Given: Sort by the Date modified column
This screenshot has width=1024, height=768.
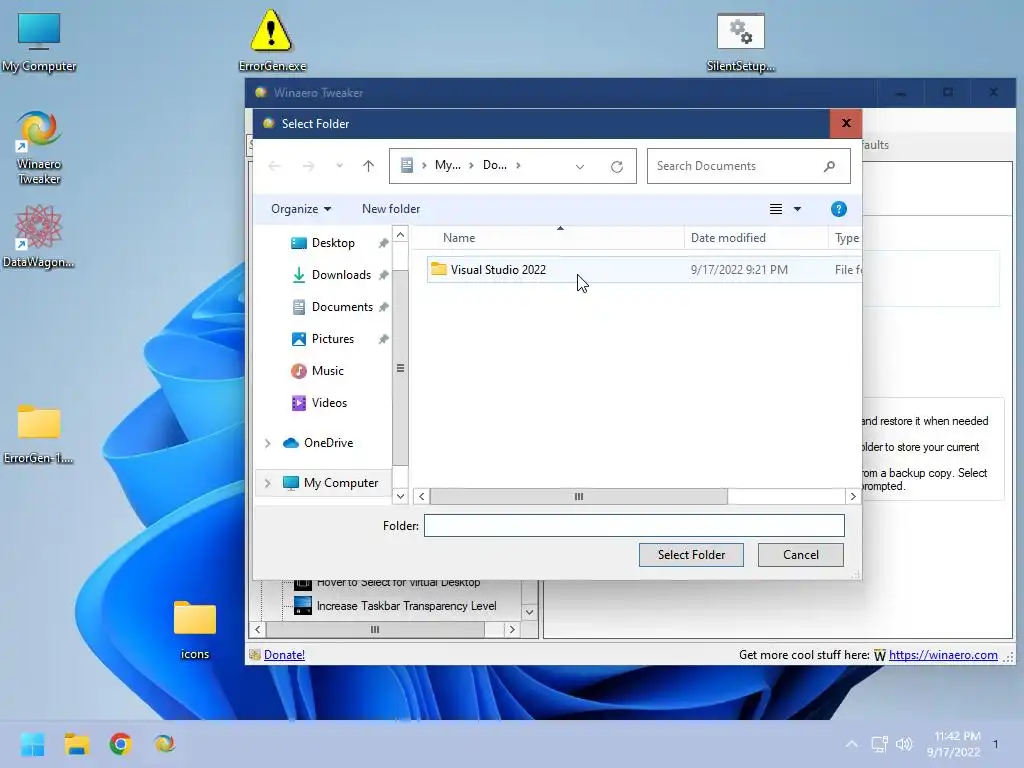Looking at the screenshot, I should click(728, 238).
